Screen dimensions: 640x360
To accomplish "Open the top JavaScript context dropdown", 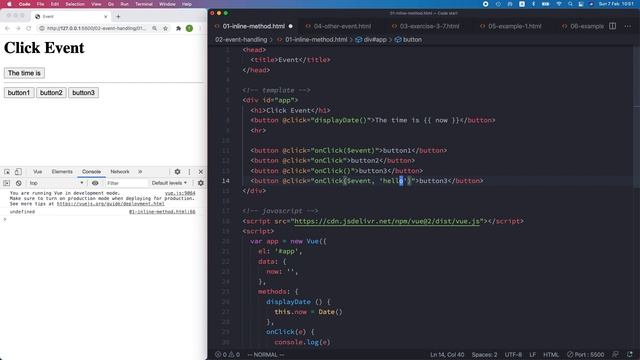I will coord(56,183).
